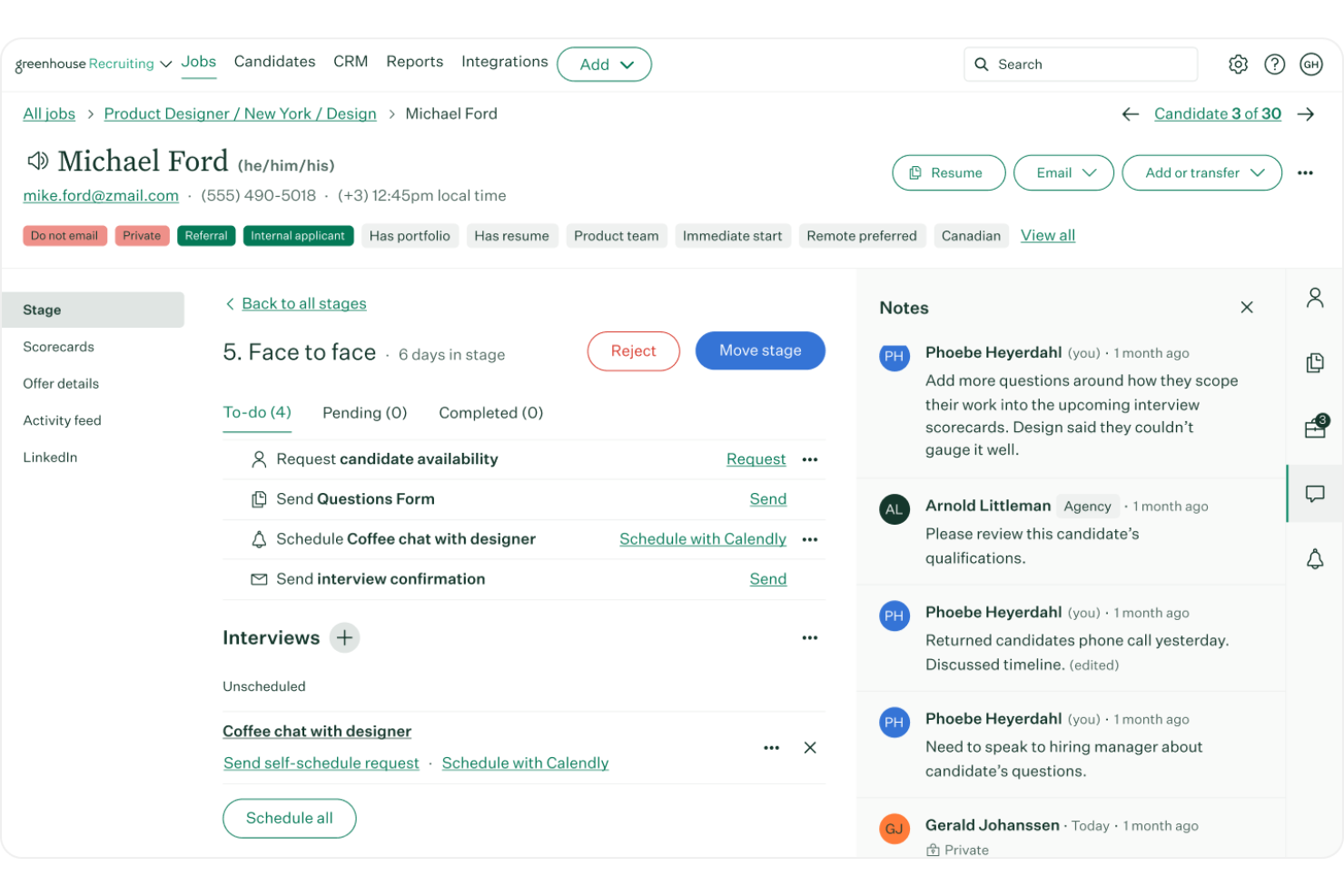This screenshot has height=896, width=1344.
Task: Open the documents panel from the right sidebar
Action: (x=1314, y=362)
